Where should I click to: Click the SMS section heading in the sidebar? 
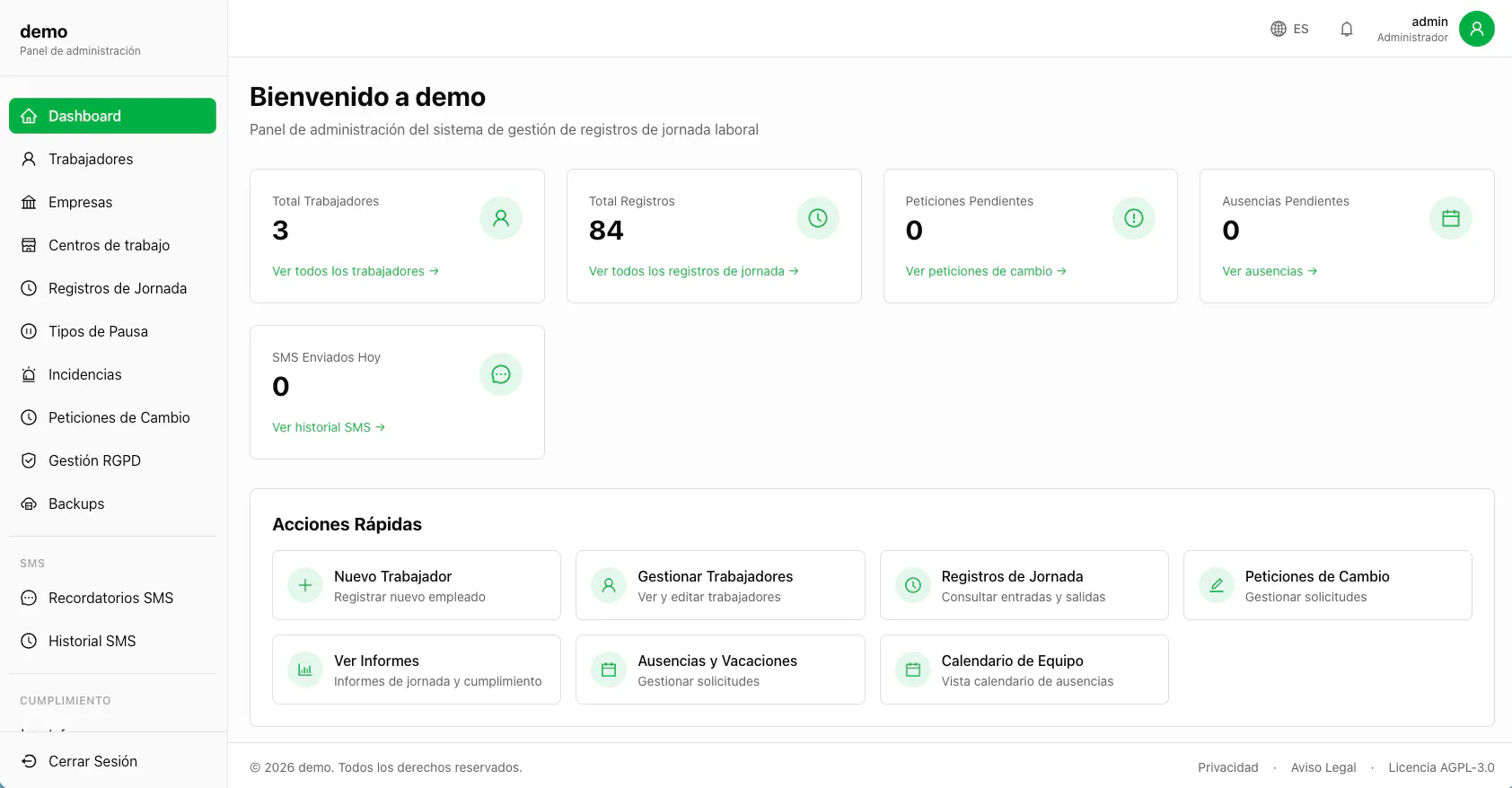[32, 564]
